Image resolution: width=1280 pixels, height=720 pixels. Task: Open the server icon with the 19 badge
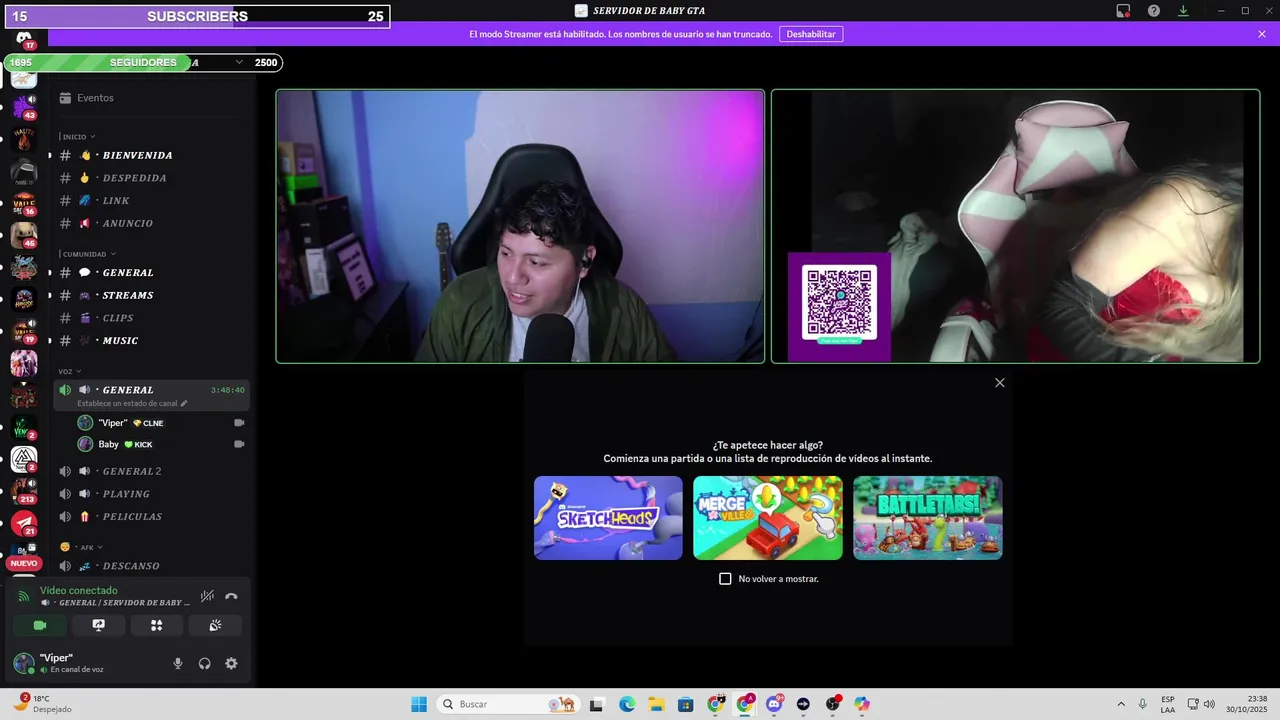[24, 331]
